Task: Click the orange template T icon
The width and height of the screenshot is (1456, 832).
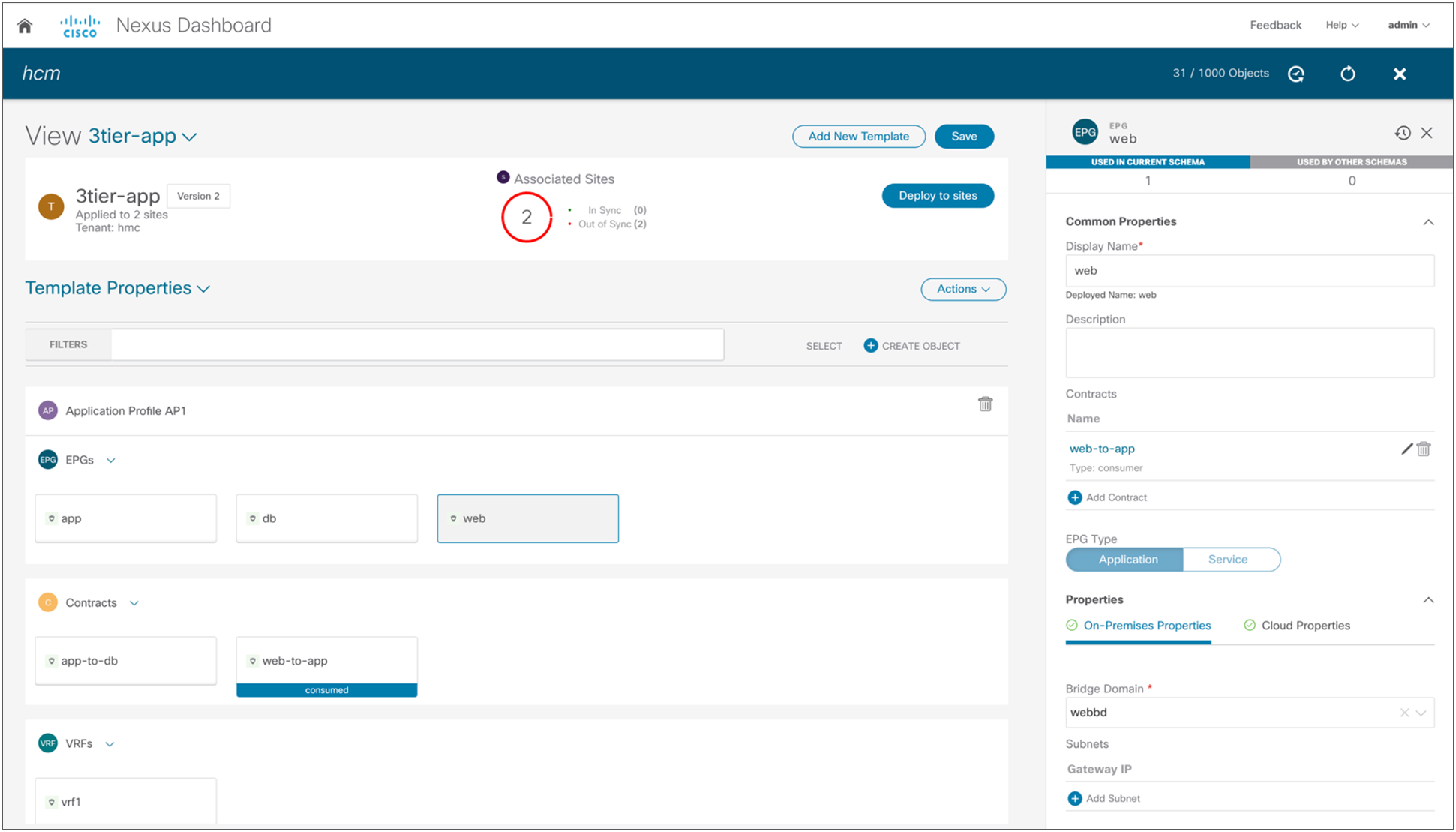Action: pos(51,206)
